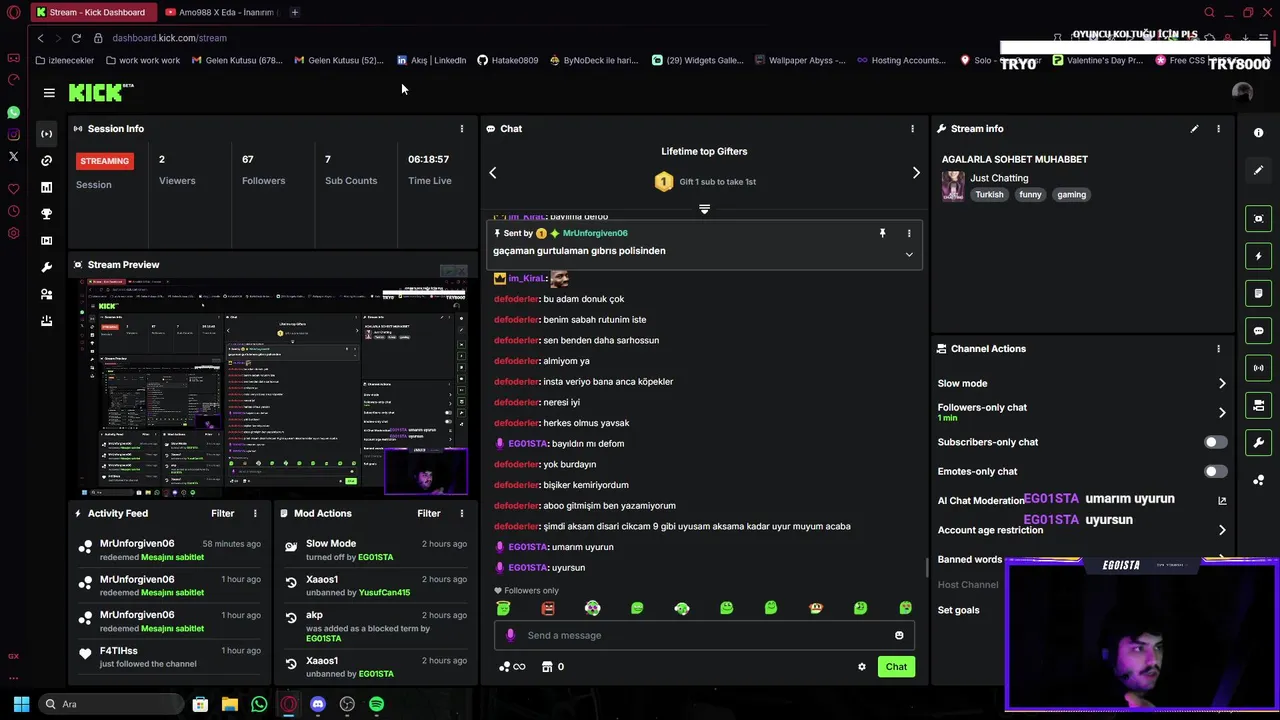Switch to the Amo988 X Eda browser tab
1280x720 pixels.
pos(220,12)
